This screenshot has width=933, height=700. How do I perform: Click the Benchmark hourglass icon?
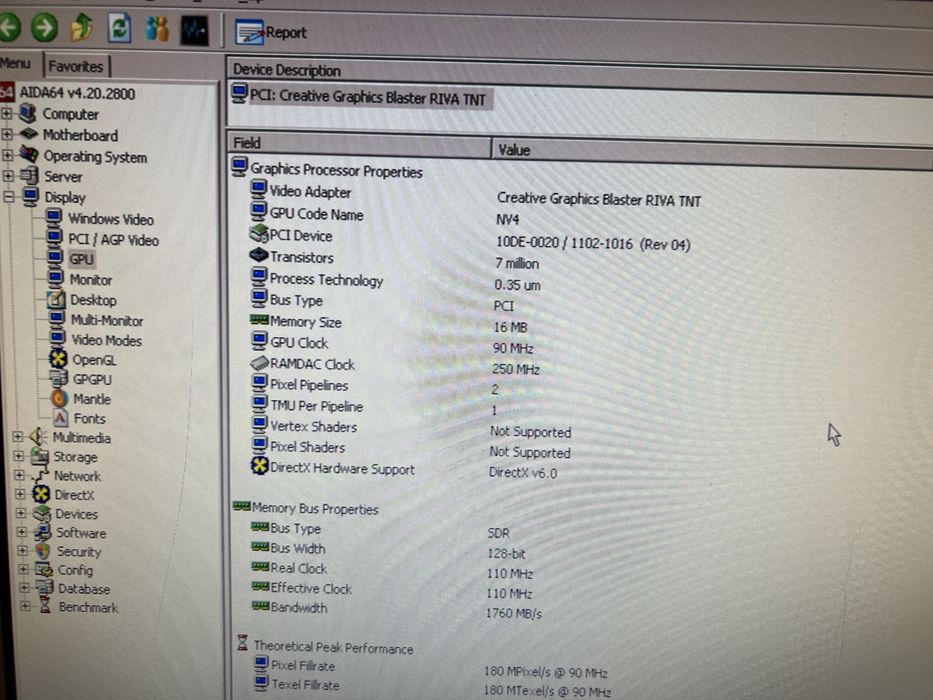coord(45,607)
